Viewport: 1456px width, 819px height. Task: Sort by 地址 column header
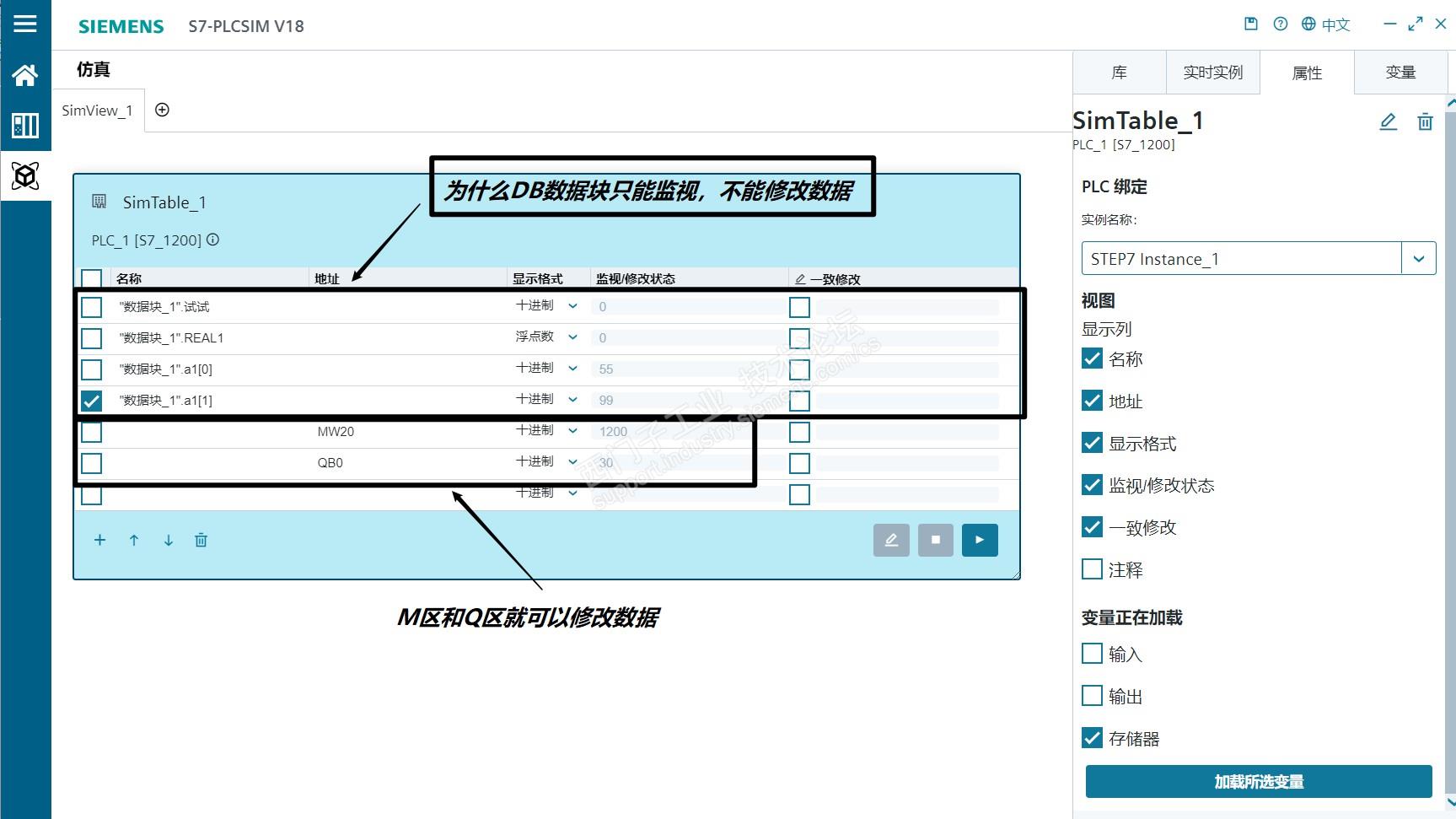point(327,278)
